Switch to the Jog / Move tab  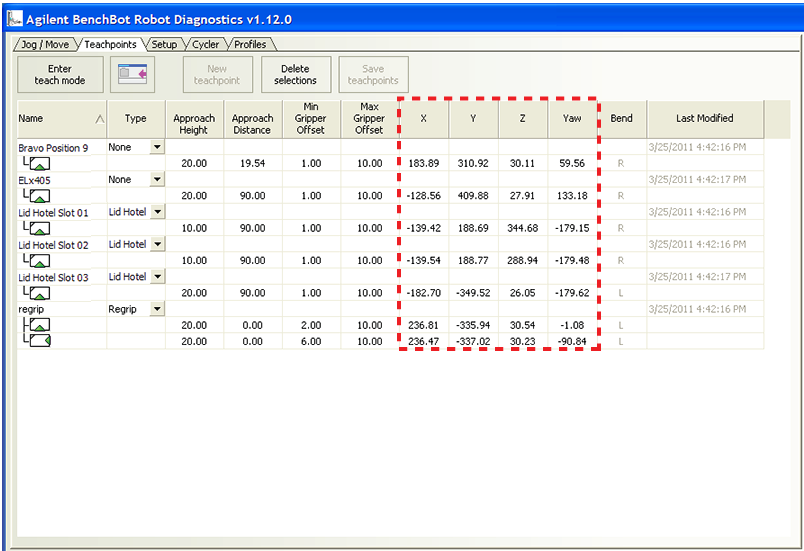(x=43, y=44)
